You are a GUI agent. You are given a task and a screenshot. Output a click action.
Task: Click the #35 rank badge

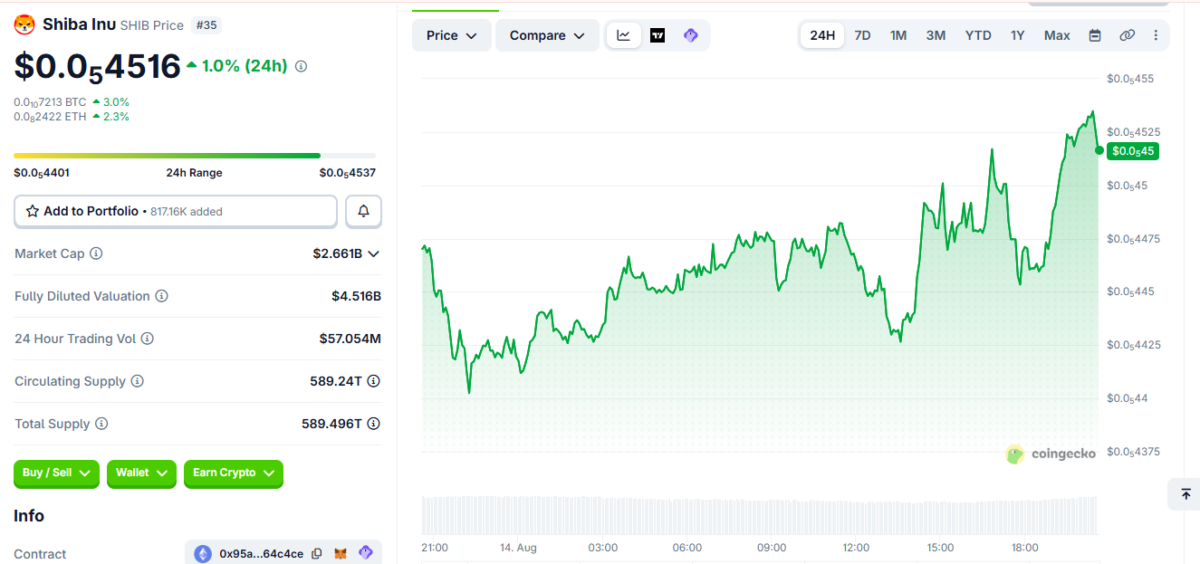(206, 24)
